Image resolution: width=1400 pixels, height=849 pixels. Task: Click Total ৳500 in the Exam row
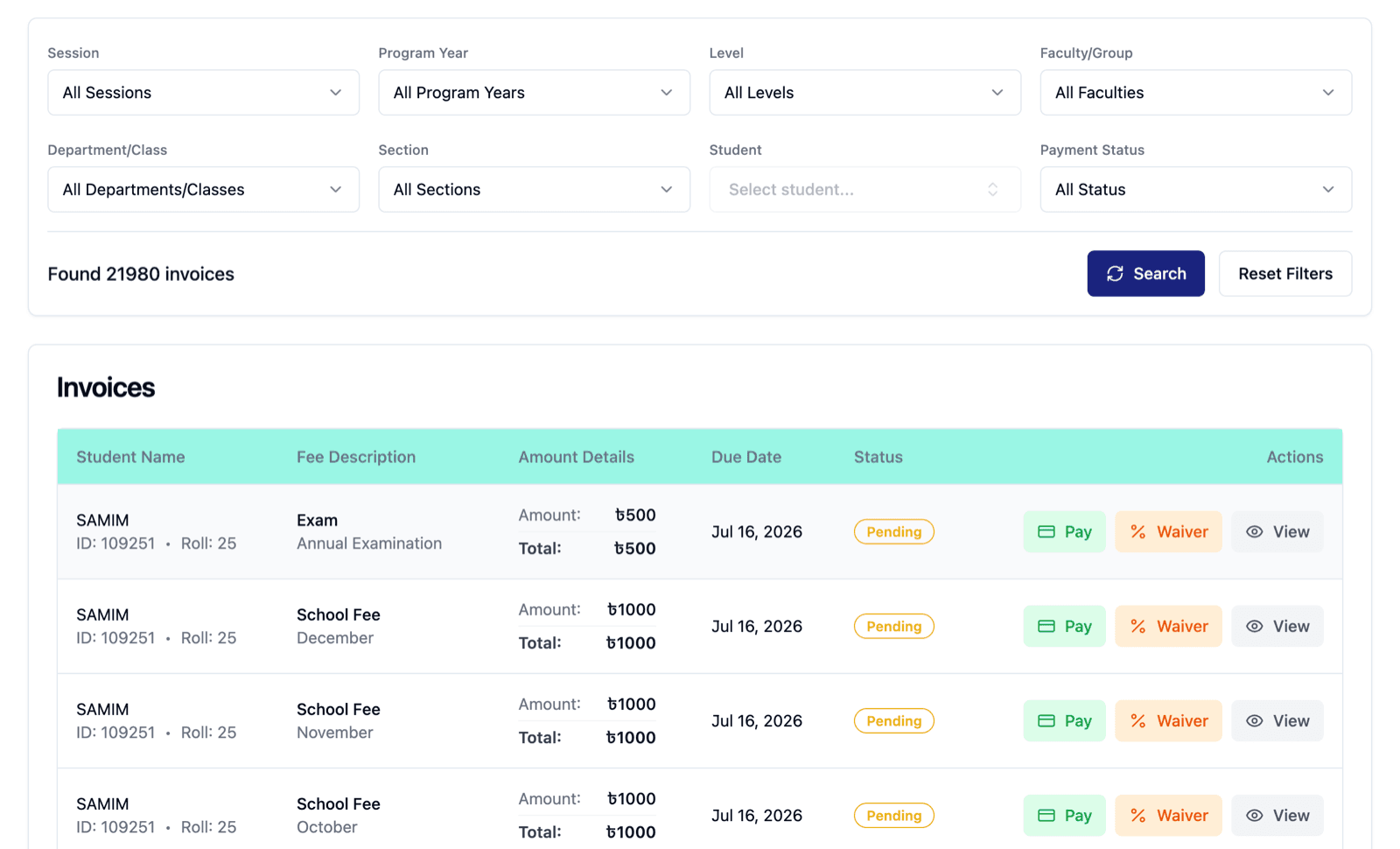coord(587,549)
